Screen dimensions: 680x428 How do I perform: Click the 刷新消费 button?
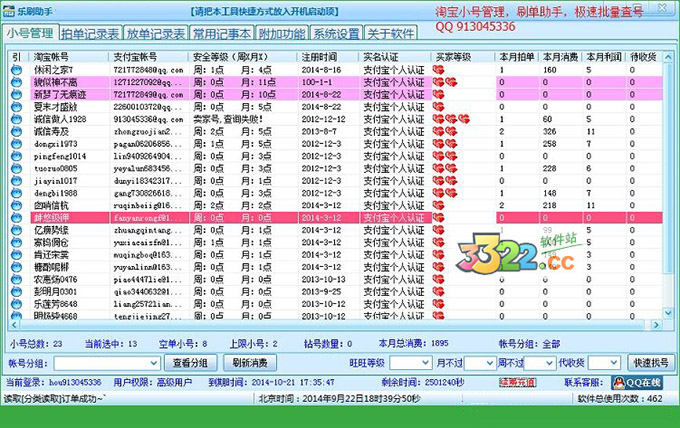tap(250, 363)
